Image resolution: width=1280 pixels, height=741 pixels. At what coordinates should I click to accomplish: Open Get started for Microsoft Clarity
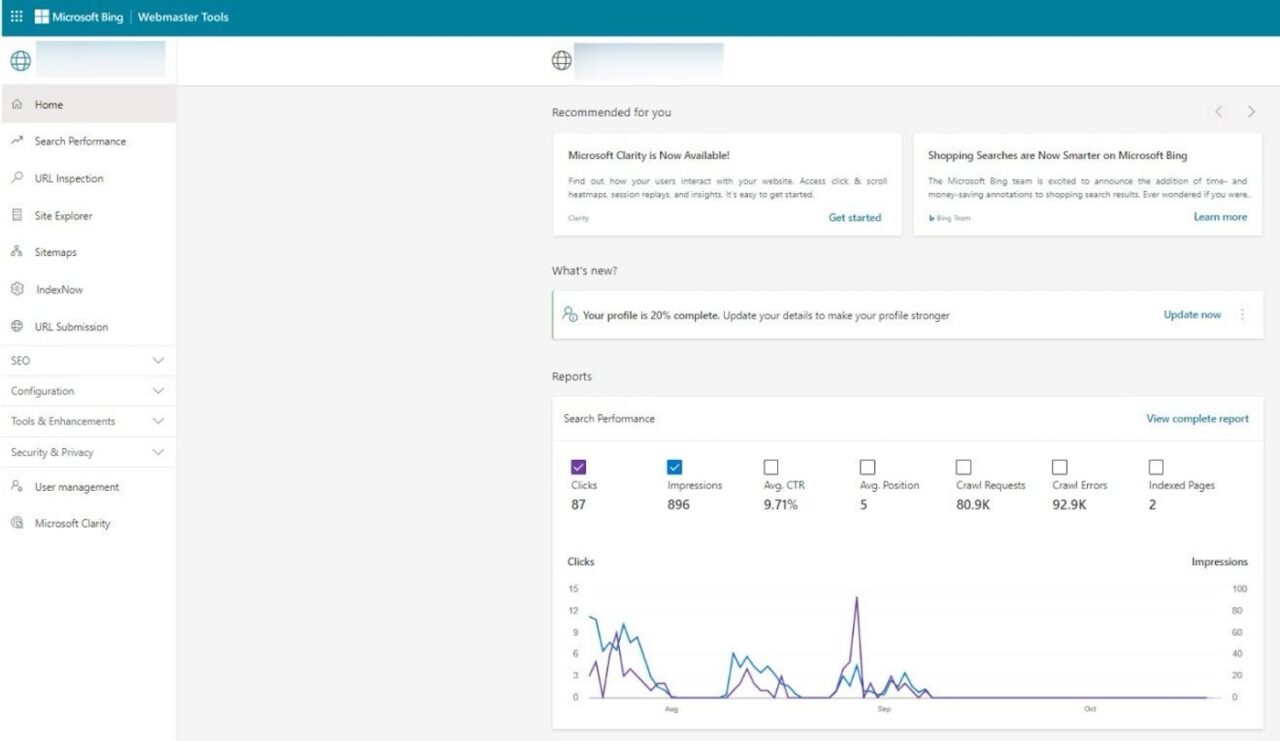click(x=854, y=217)
